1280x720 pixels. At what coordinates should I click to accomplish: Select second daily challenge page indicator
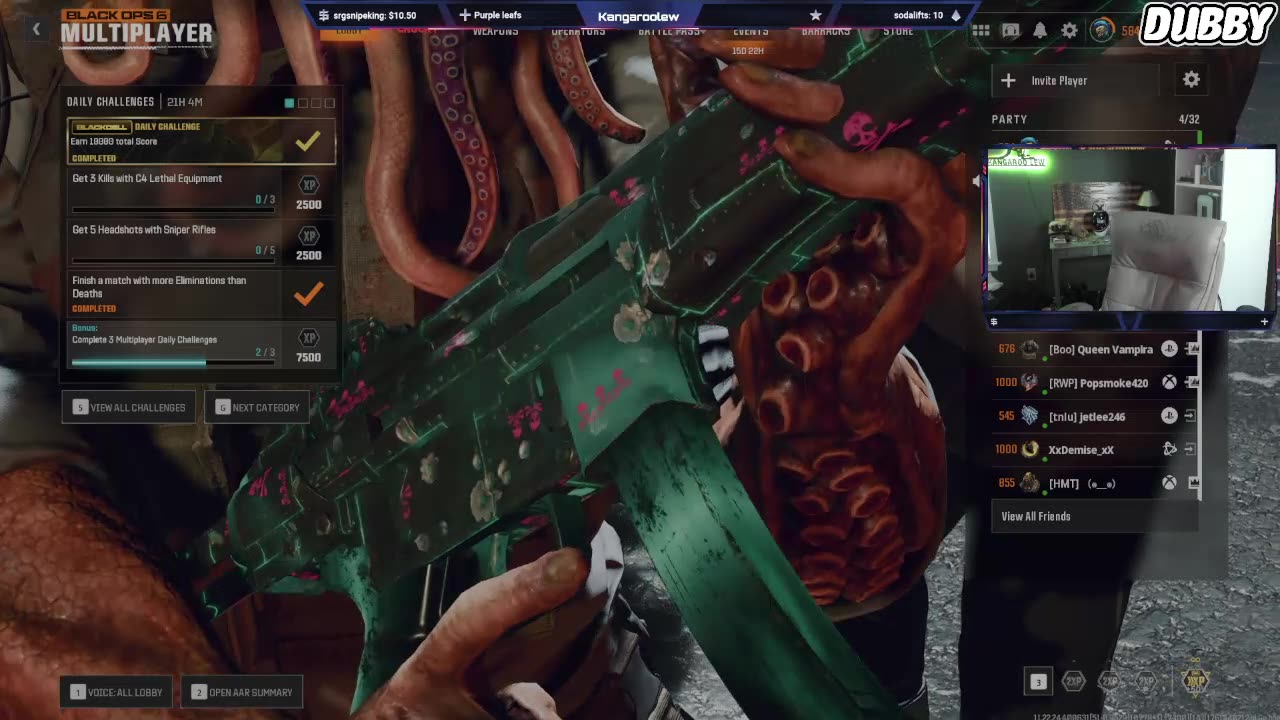tap(303, 102)
